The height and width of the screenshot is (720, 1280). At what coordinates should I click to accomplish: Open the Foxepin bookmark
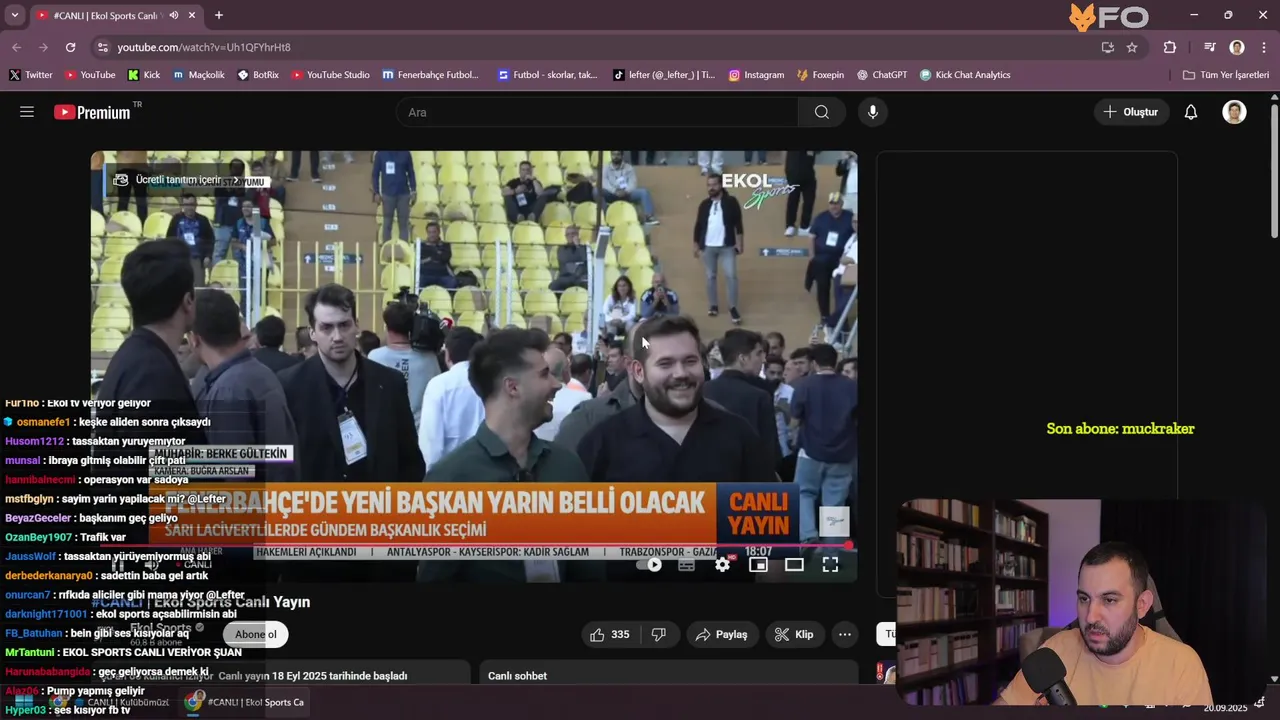tap(820, 75)
